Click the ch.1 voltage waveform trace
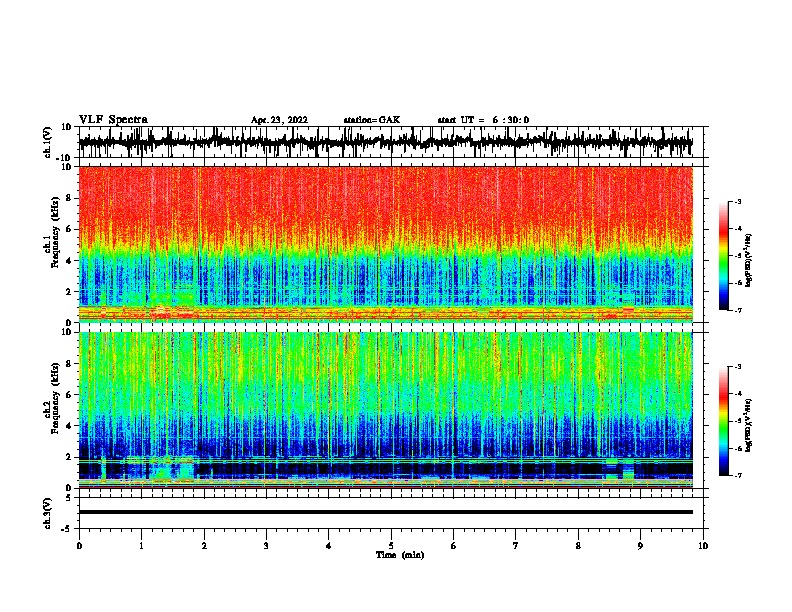This screenshot has width=792, height=612. point(385,142)
